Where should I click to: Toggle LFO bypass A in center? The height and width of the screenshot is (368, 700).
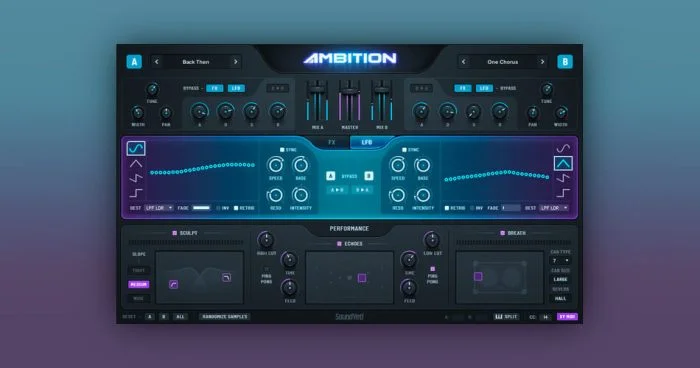[330, 176]
